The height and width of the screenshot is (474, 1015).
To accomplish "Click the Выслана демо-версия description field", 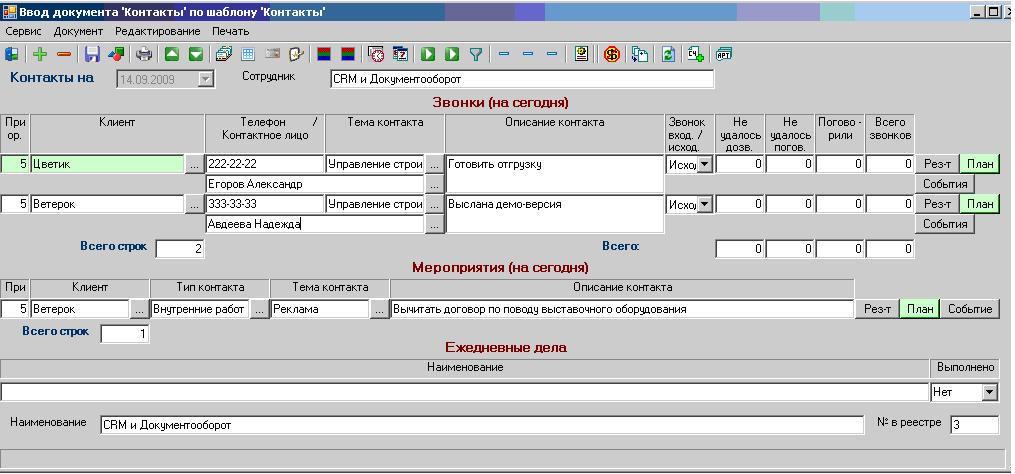I will (x=555, y=214).
